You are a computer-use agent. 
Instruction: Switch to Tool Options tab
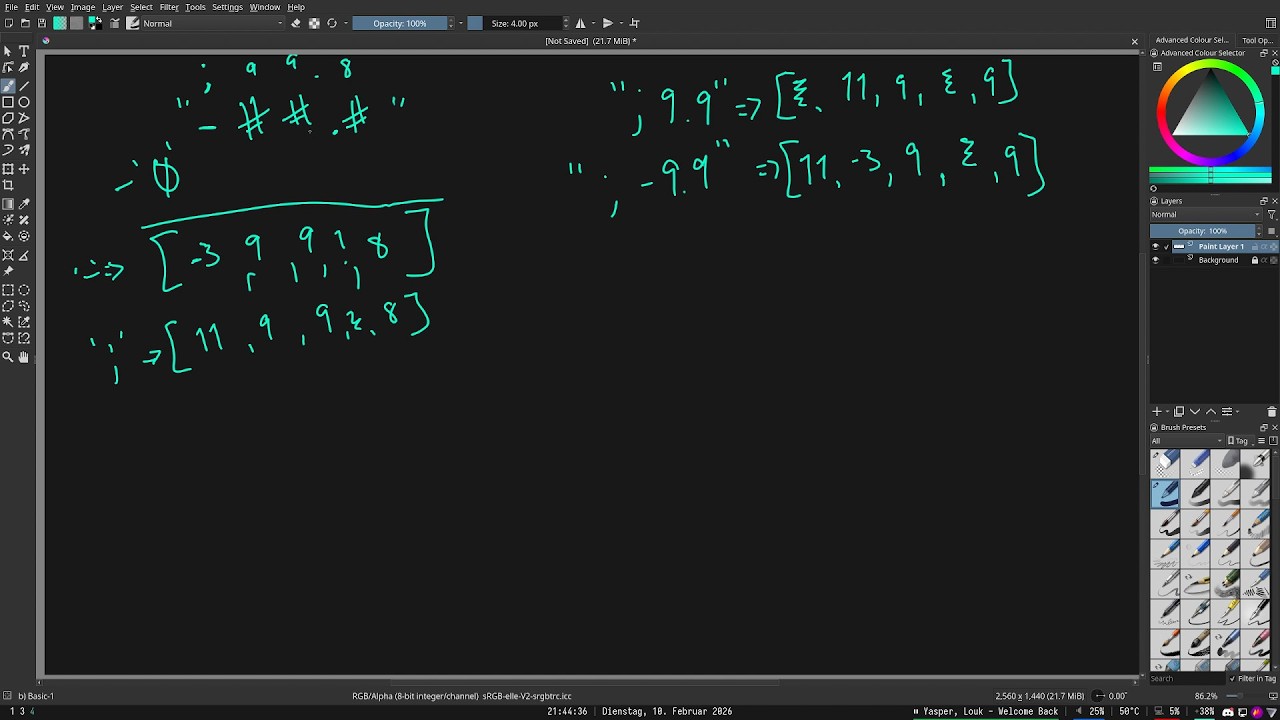point(1256,41)
